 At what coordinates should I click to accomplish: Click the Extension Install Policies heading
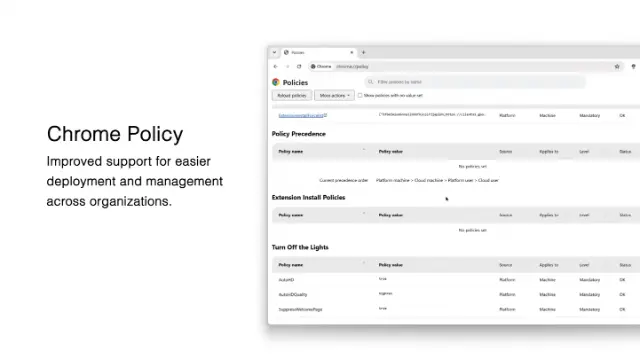coord(309,198)
